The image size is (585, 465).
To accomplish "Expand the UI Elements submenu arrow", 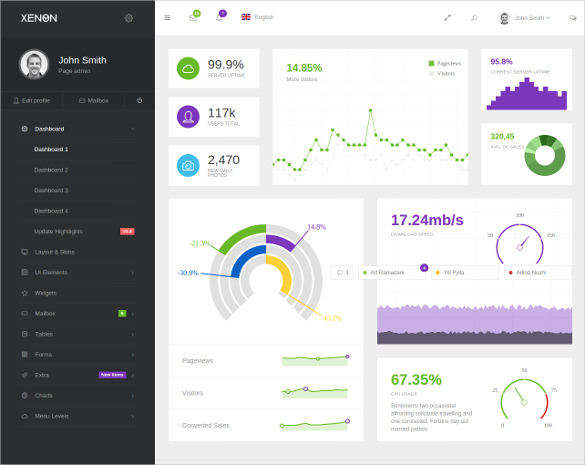I will click(132, 273).
